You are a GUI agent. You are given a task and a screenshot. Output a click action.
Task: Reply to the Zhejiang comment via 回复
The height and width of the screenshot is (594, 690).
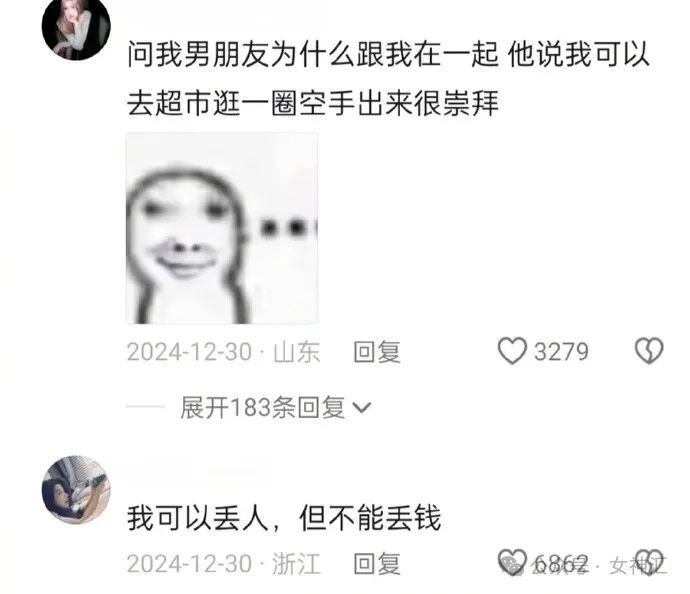coord(377,564)
